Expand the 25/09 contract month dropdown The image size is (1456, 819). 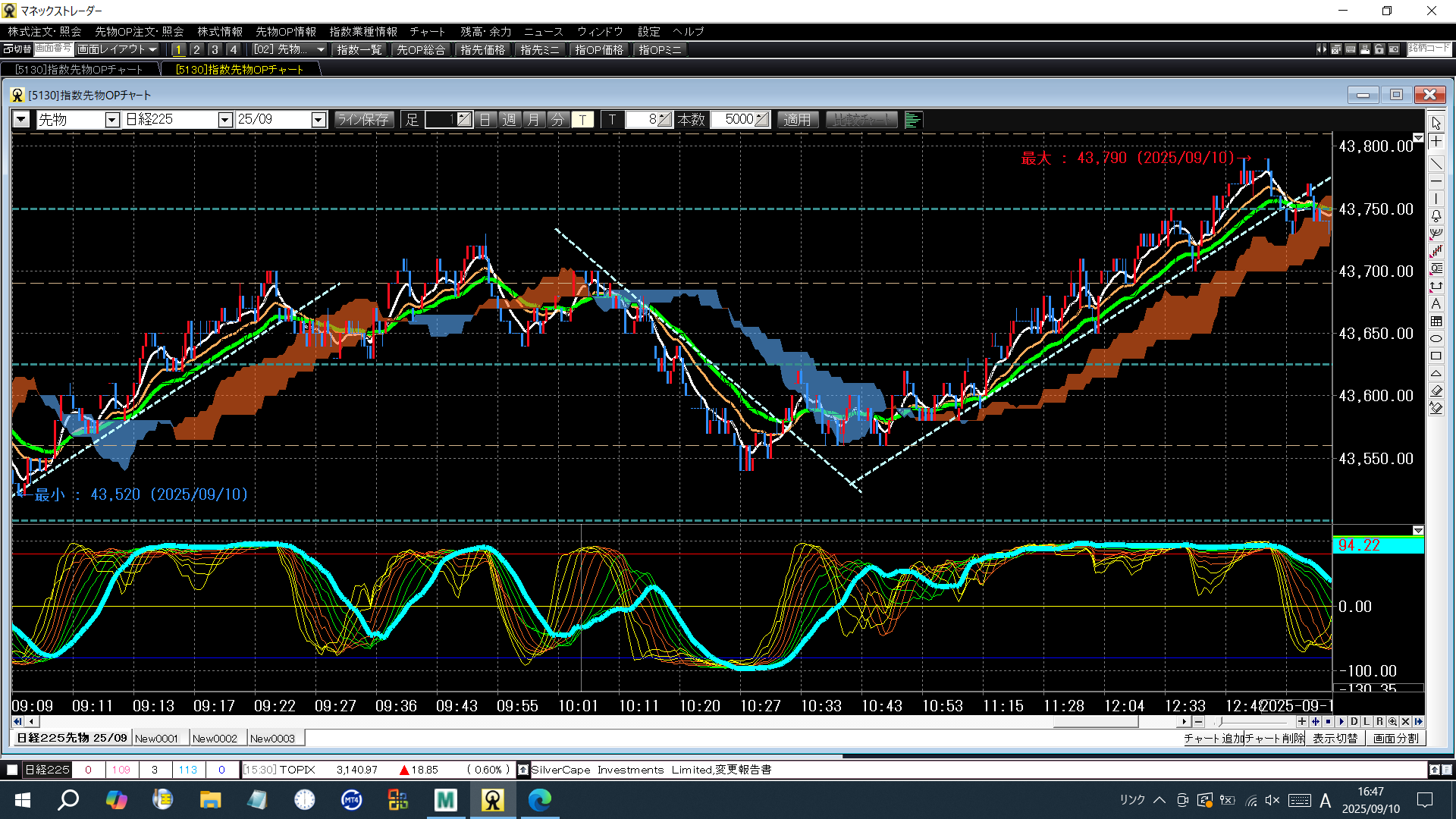coord(318,120)
